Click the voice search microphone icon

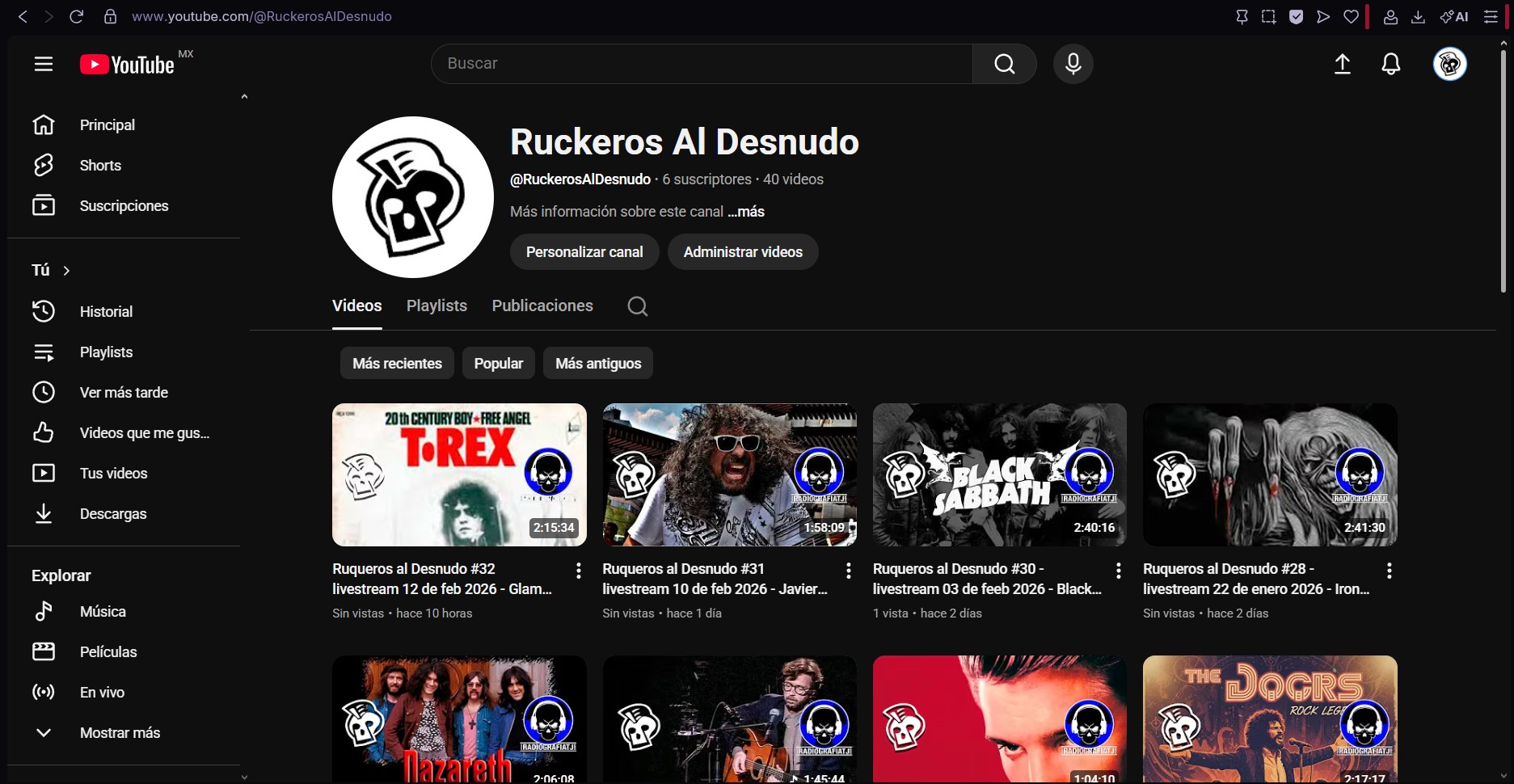pyautogui.click(x=1073, y=64)
